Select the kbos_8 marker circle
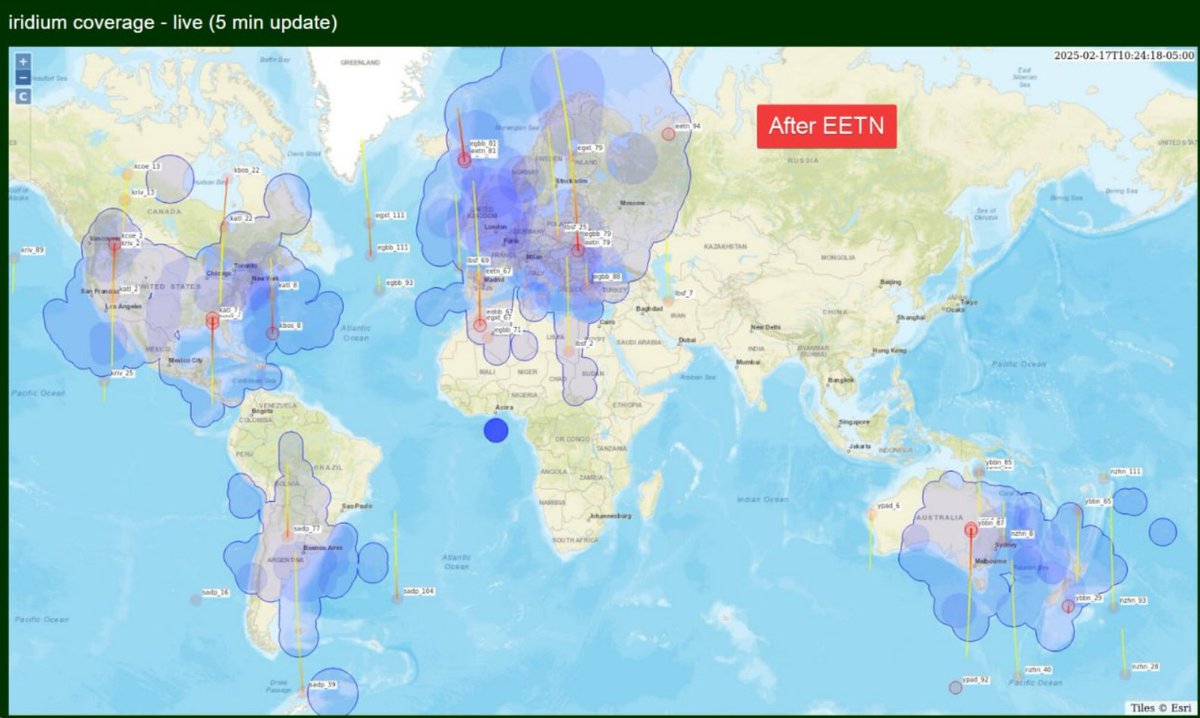The width and height of the screenshot is (1200, 718). tap(272, 333)
